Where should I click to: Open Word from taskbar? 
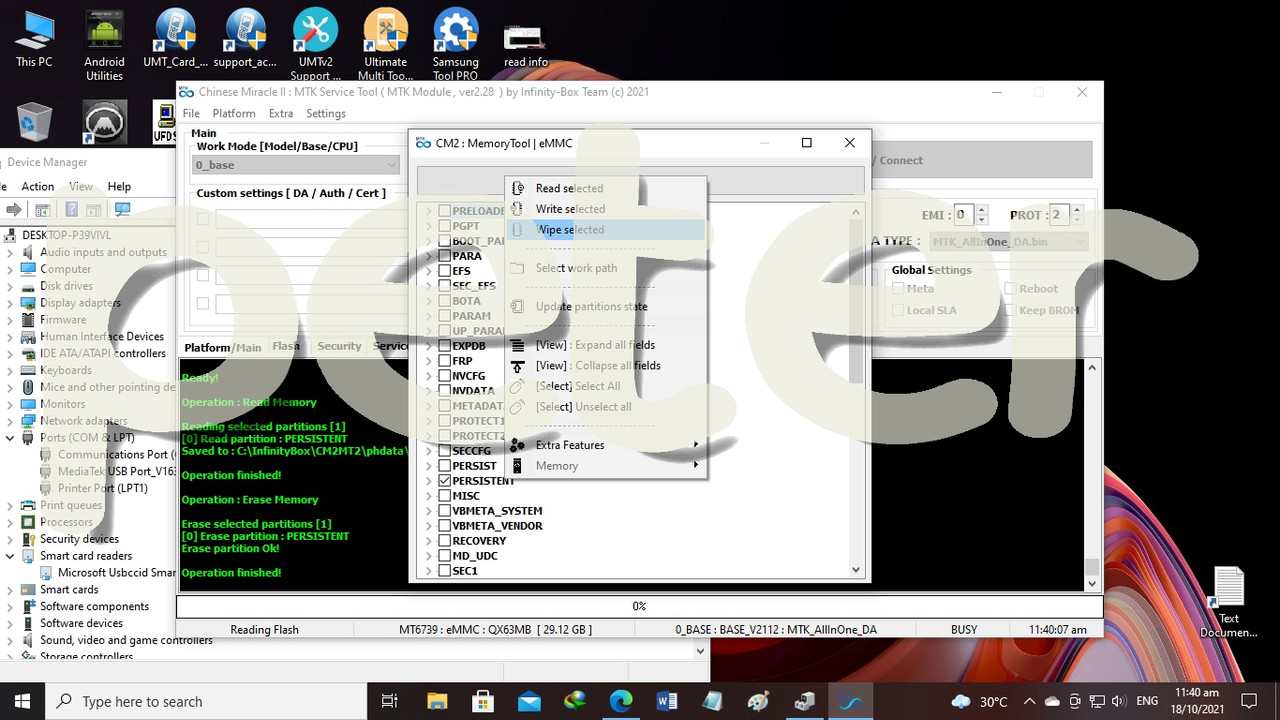[667, 701]
